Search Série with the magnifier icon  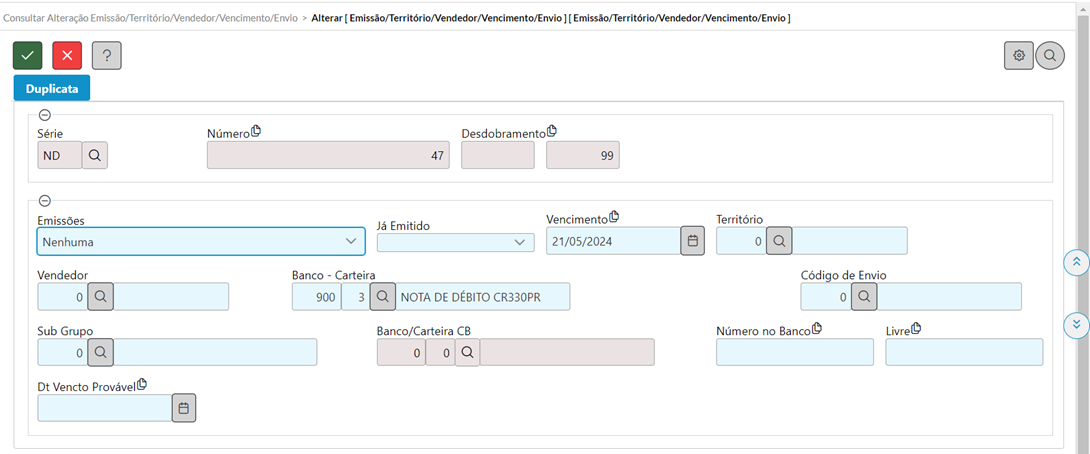coord(95,156)
